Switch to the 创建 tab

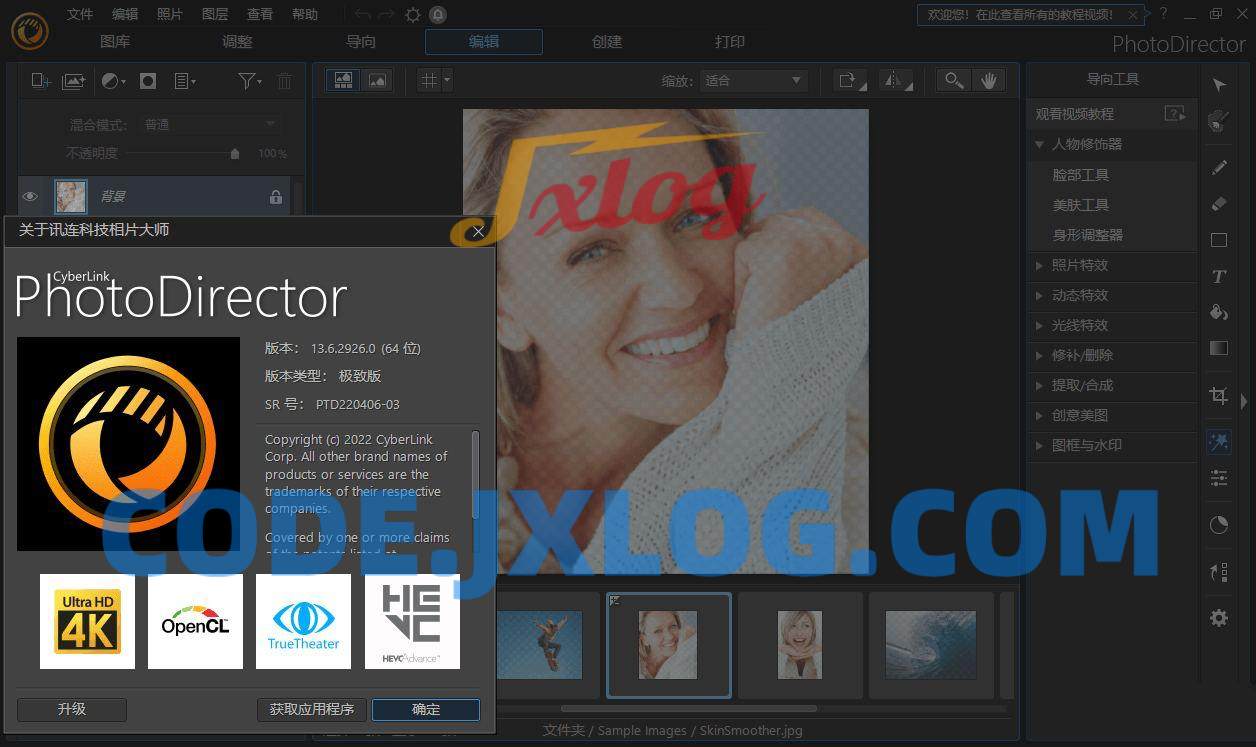(607, 42)
